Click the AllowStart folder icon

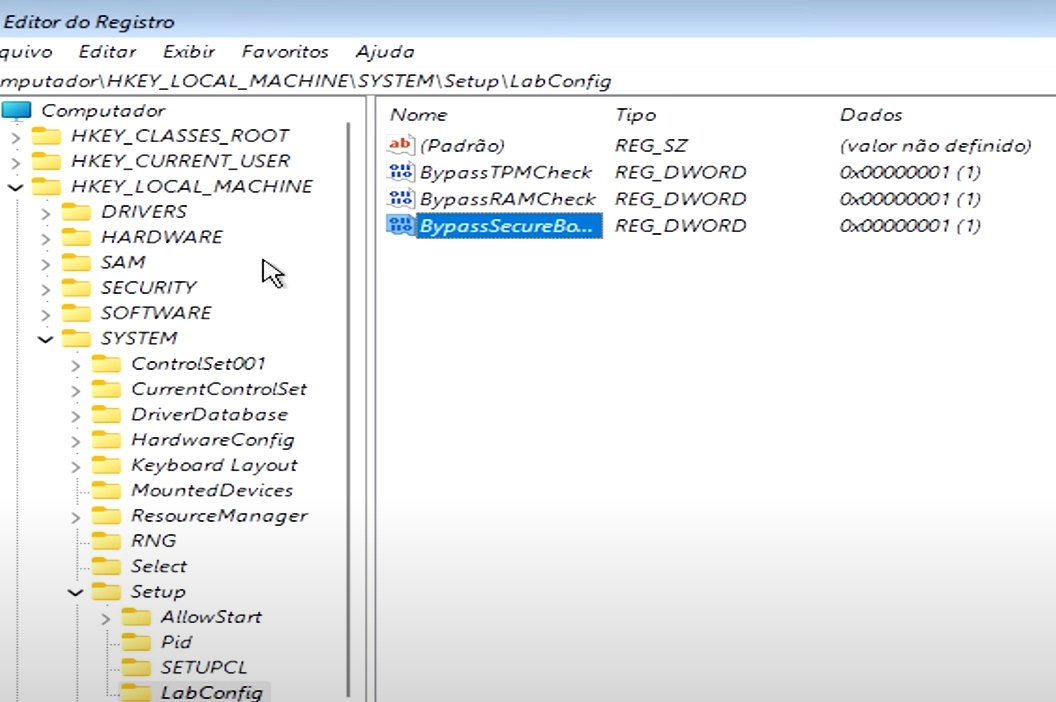(x=136, y=617)
